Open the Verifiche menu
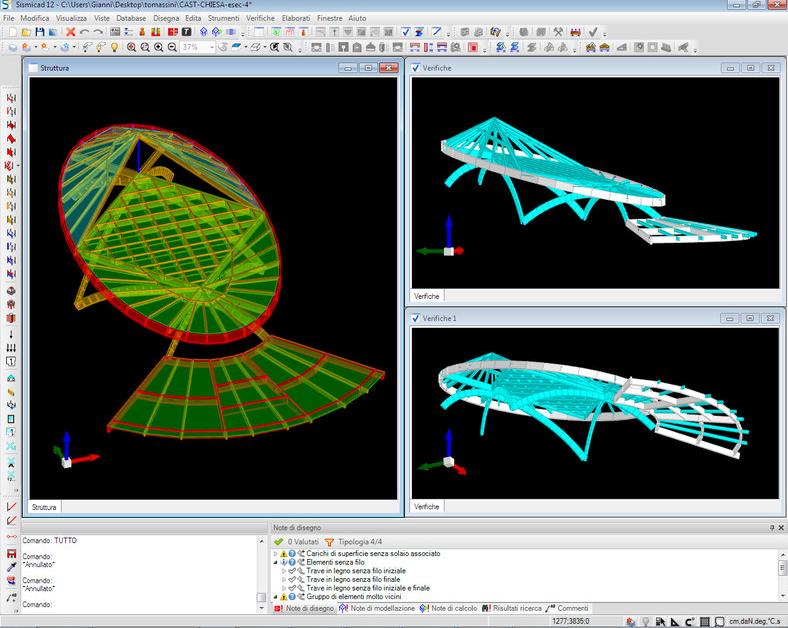The image size is (788, 628). [x=260, y=19]
